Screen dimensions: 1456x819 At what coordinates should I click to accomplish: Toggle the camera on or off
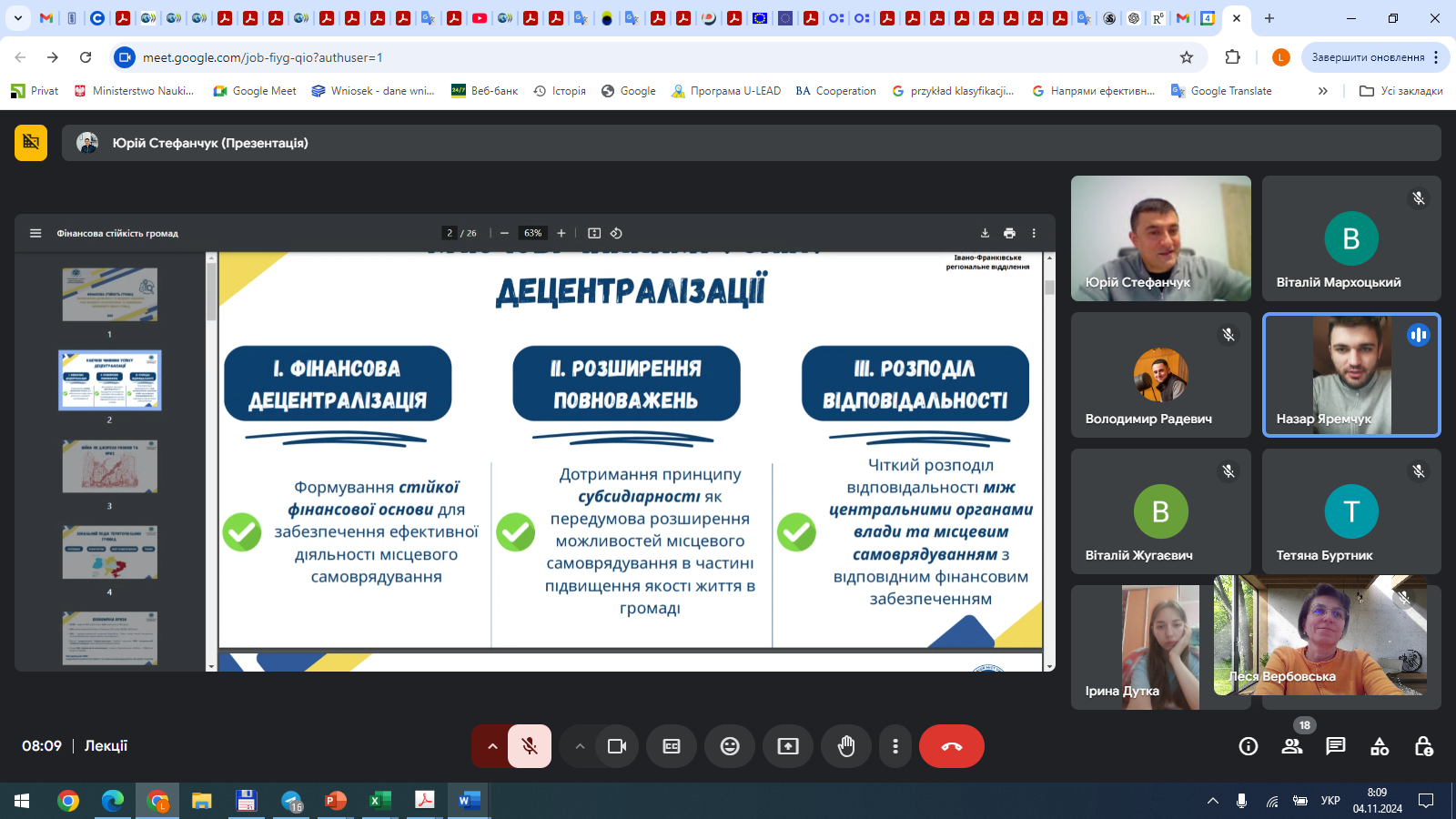coord(617,746)
